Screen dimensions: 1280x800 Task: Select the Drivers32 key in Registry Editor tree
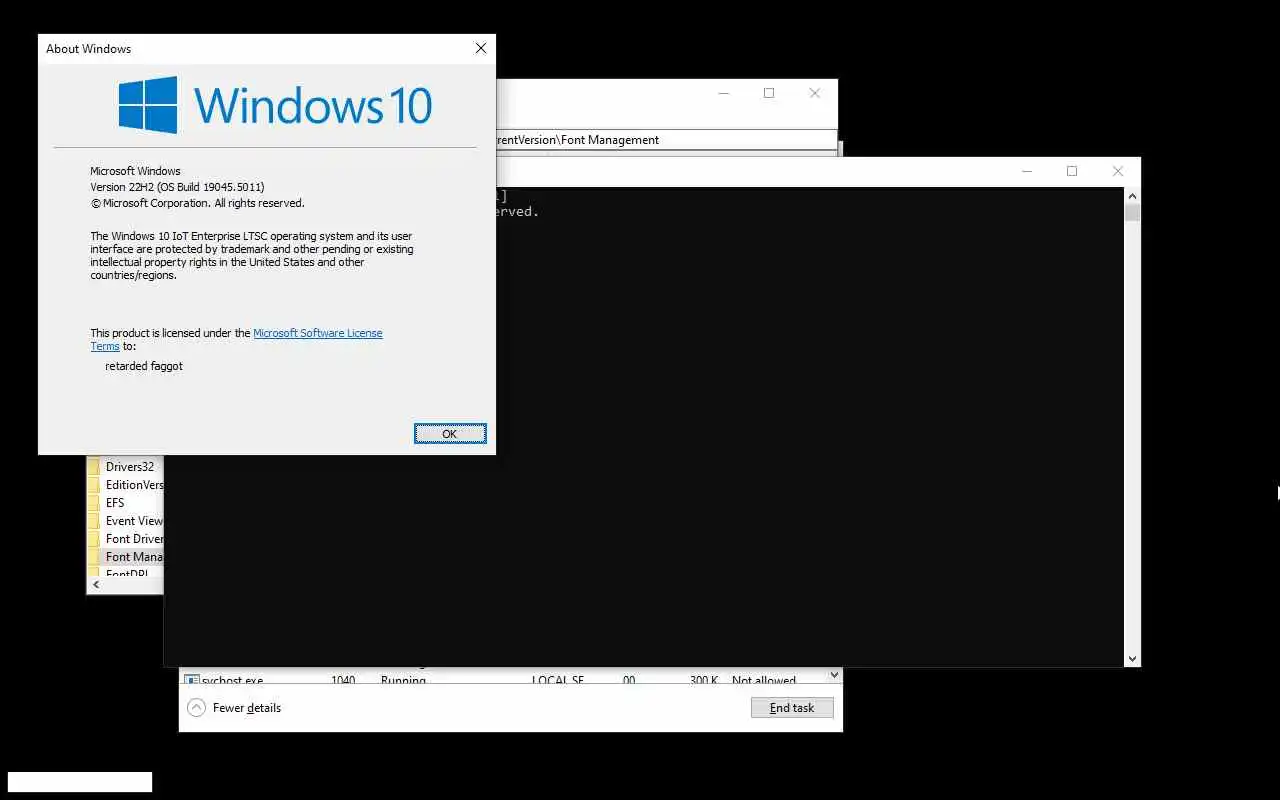pos(130,467)
